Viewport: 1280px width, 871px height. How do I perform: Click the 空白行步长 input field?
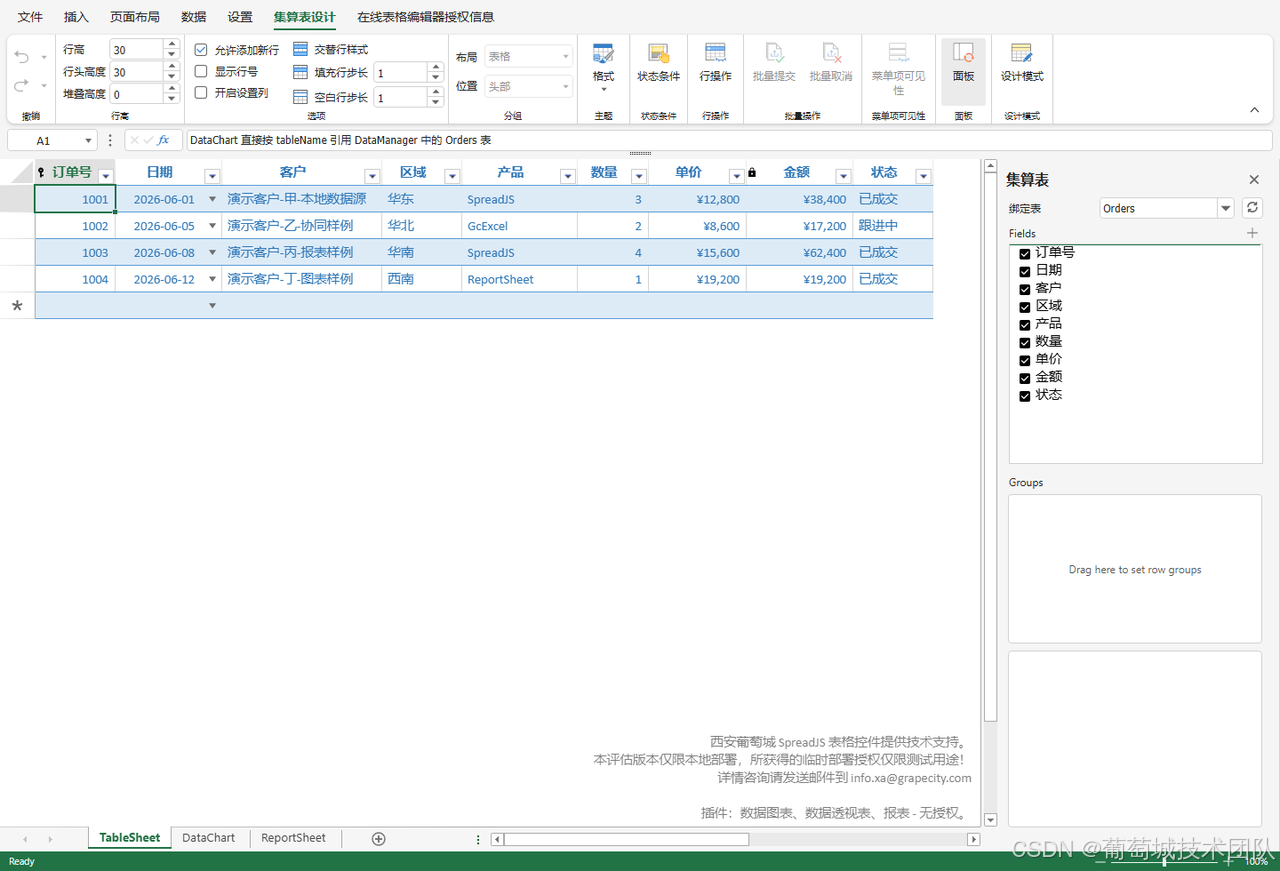pyautogui.click(x=401, y=97)
